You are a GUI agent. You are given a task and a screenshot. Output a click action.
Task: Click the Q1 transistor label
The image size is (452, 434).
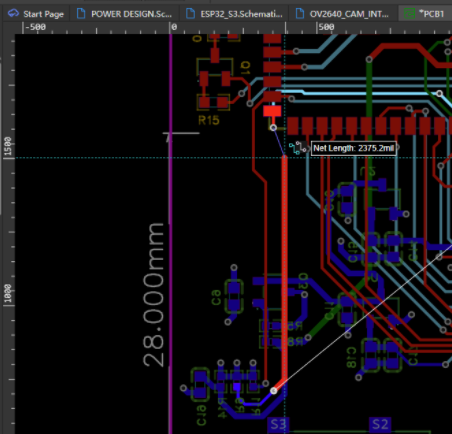[245, 68]
